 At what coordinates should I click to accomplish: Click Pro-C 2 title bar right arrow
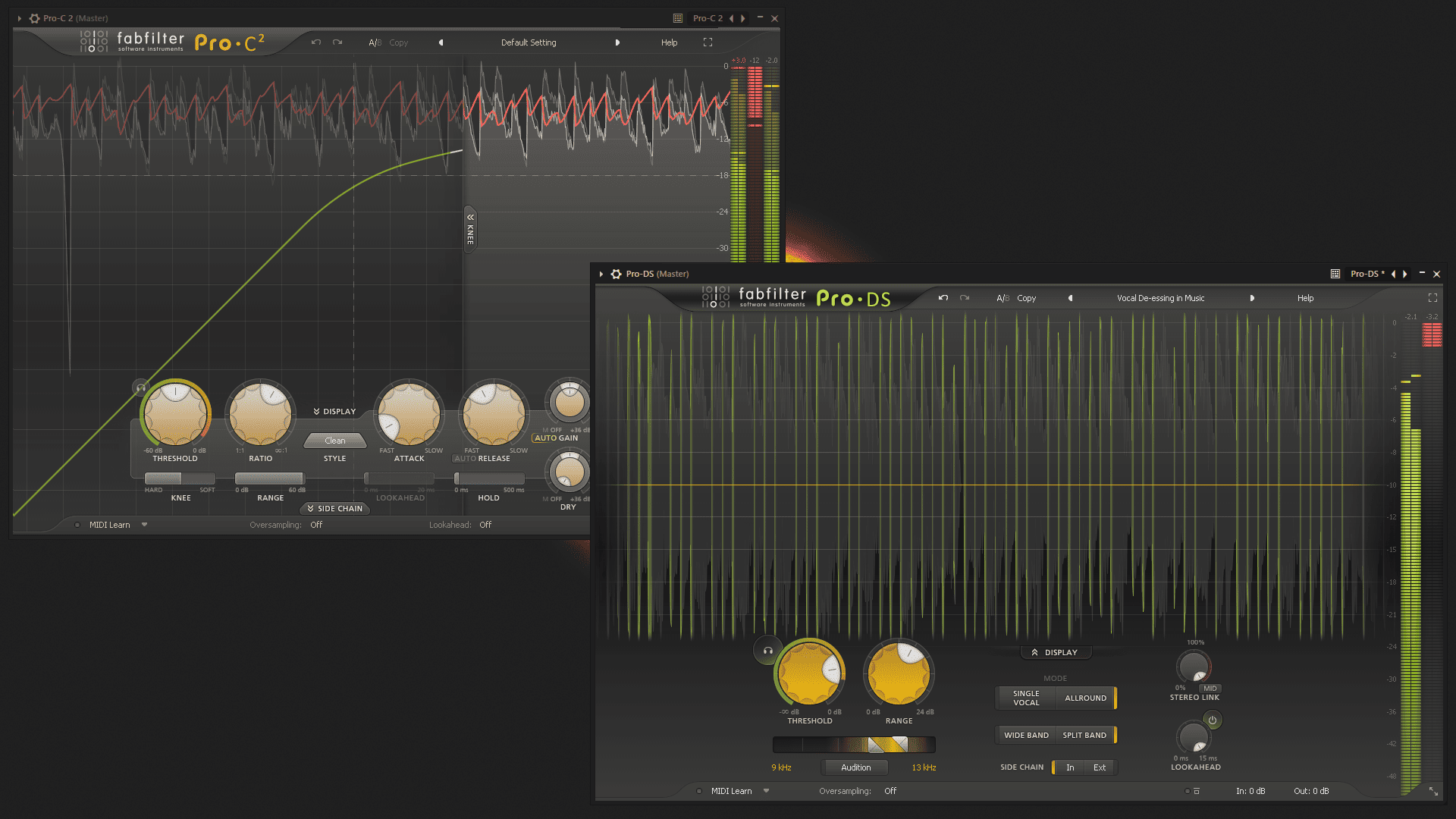[743, 18]
